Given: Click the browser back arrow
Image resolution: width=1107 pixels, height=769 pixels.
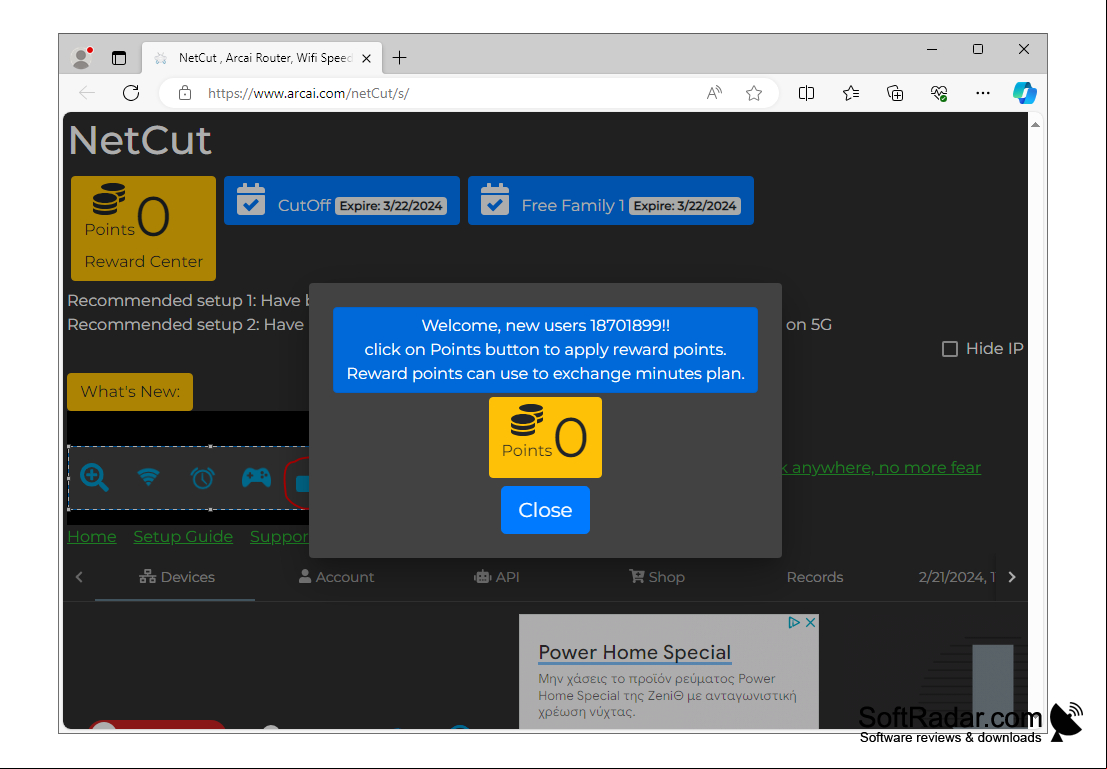Looking at the screenshot, I should [87, 93].
